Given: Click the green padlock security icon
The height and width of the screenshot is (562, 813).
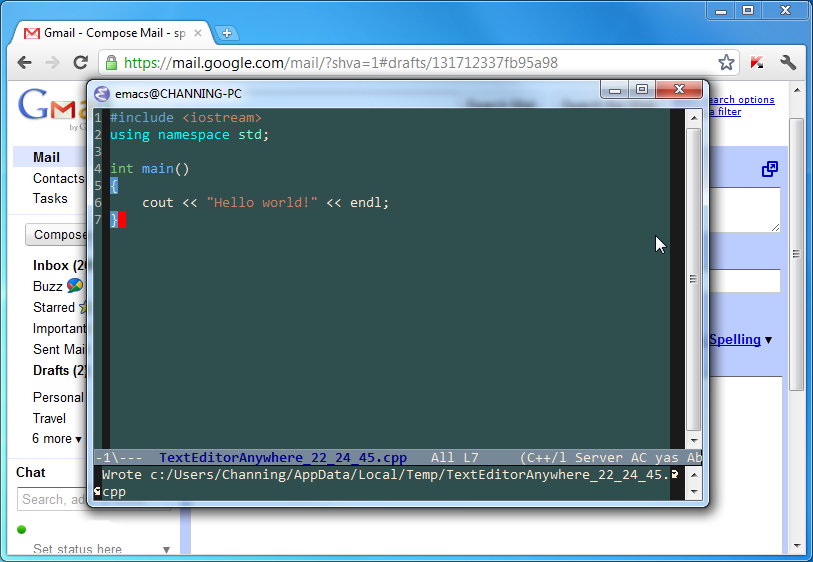Looking at the screenshot, I should tap(111, 63).
